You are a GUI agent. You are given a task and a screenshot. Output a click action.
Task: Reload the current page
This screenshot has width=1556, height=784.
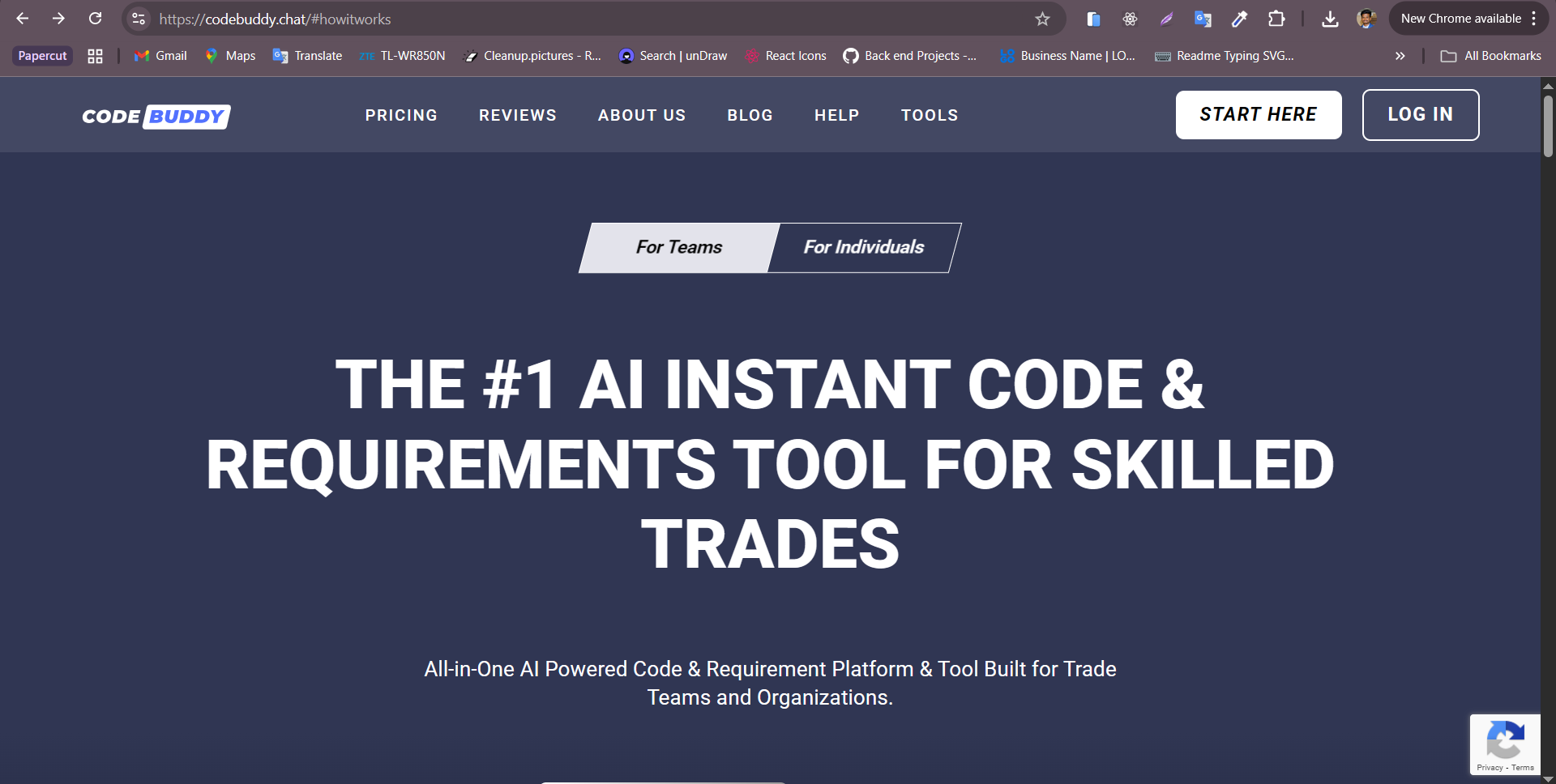pos(95,19)
